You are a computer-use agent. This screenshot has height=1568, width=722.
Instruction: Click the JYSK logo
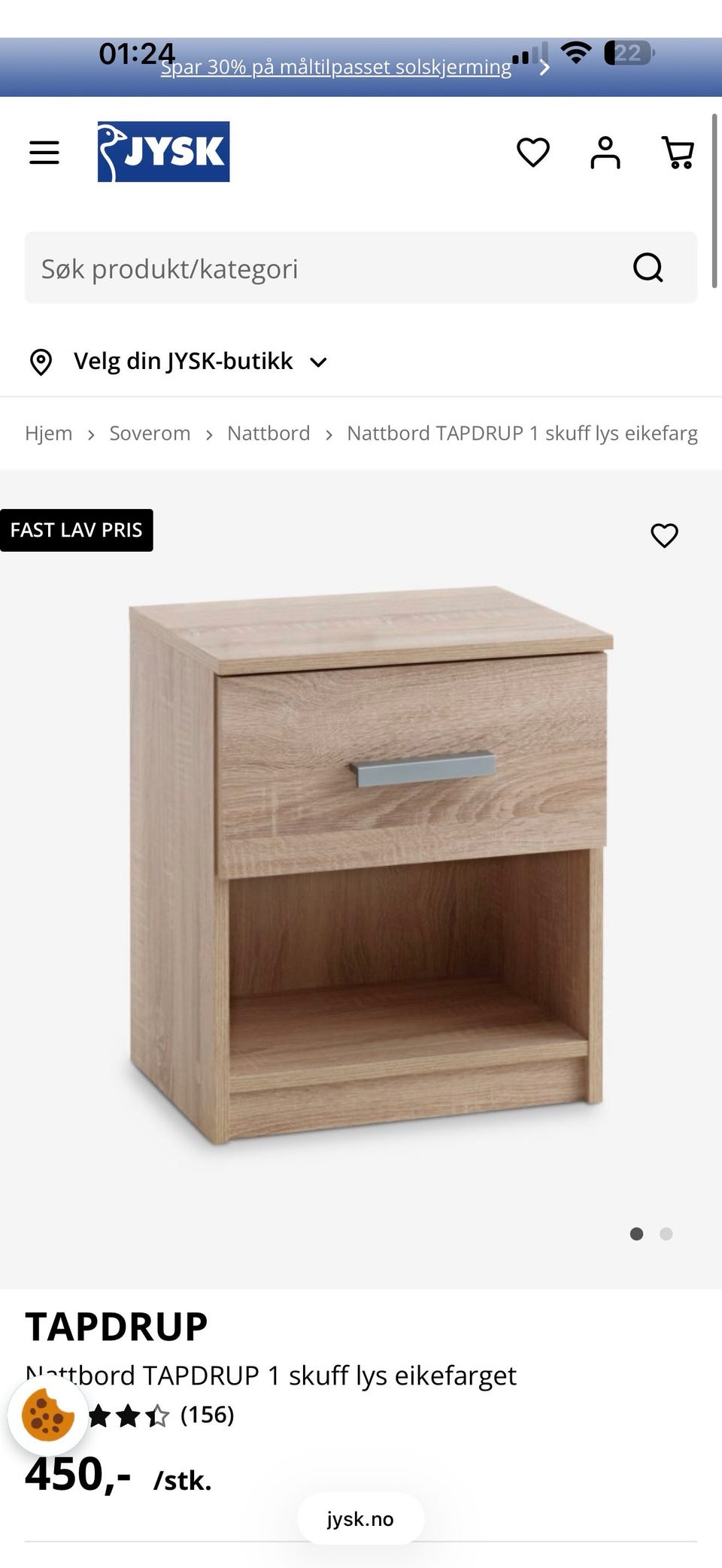pyautogui.click(x=163, y=152)
